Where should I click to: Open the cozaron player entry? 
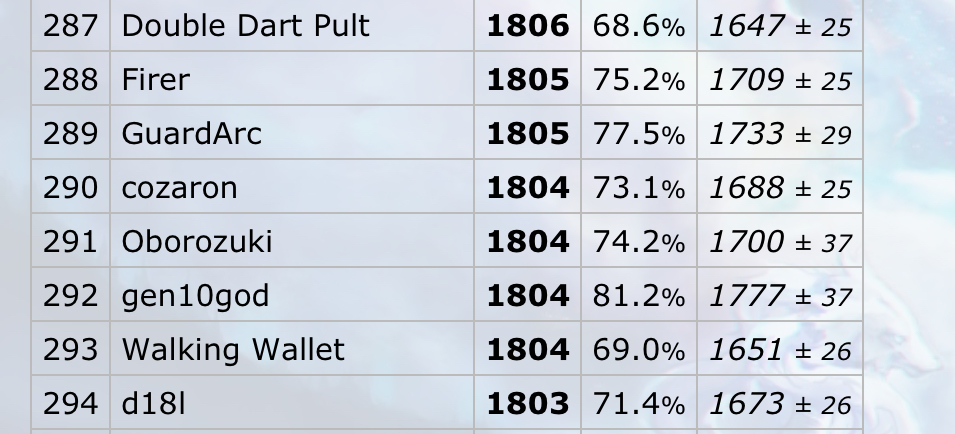point(179,187)
